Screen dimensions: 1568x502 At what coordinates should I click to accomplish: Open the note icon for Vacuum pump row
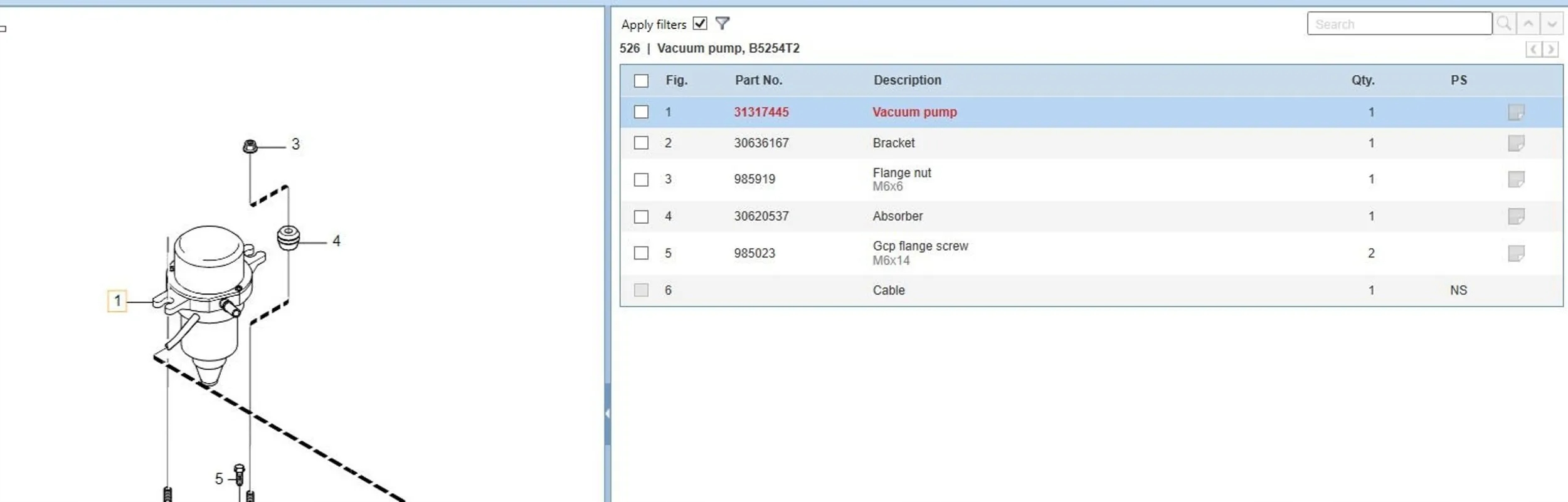[1515, 112]
